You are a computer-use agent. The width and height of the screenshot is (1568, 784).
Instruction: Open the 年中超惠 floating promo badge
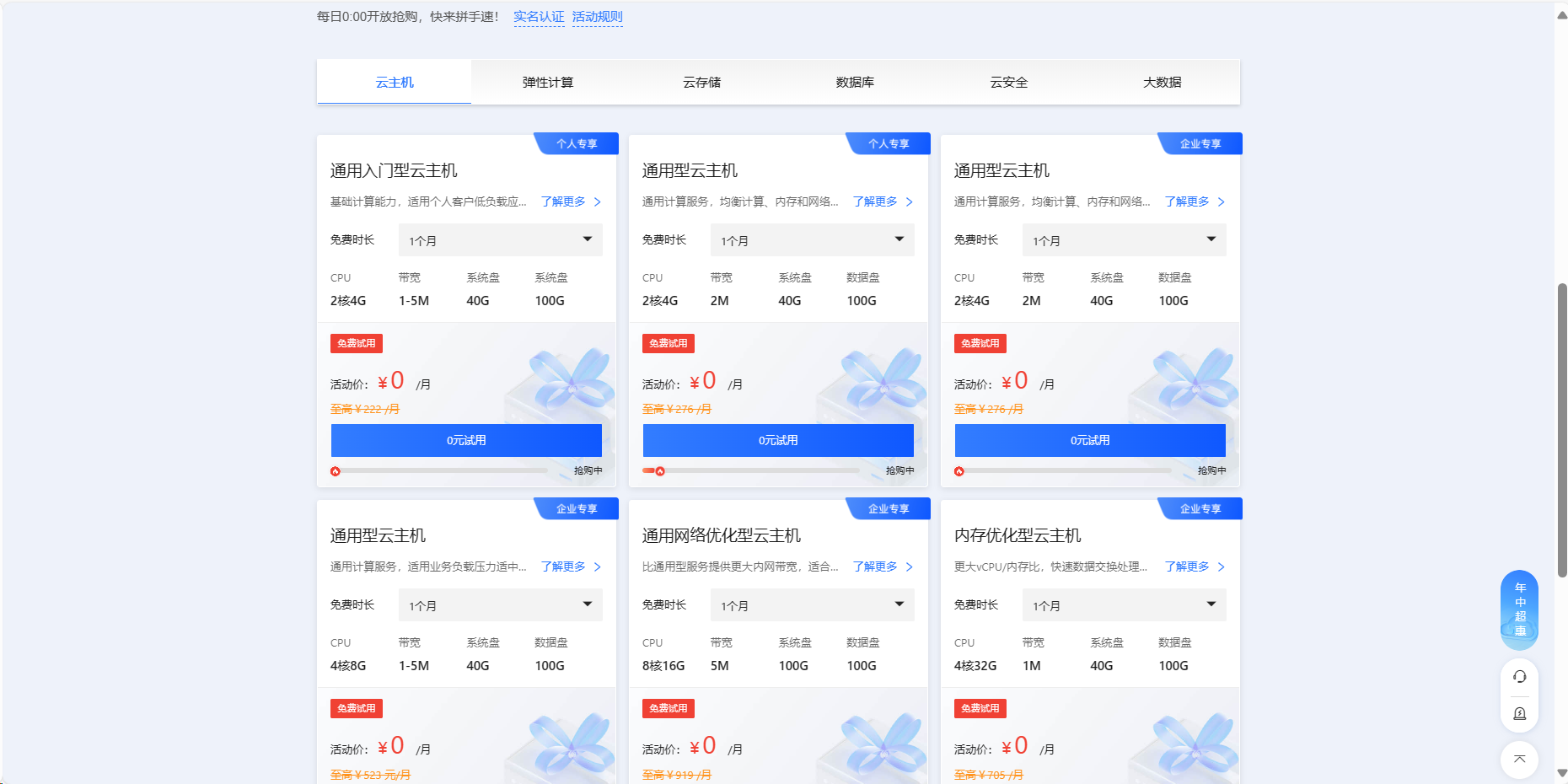1519,609
